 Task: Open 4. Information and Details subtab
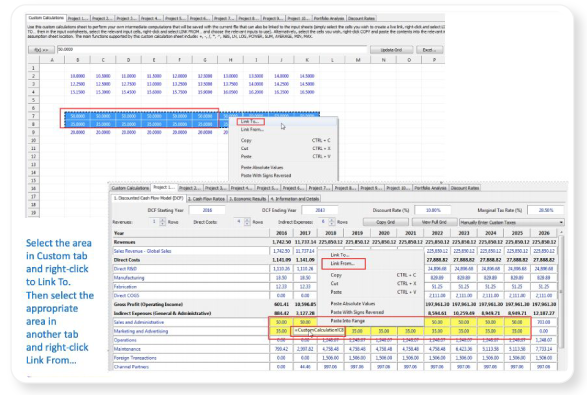click(x=295, y=199)
